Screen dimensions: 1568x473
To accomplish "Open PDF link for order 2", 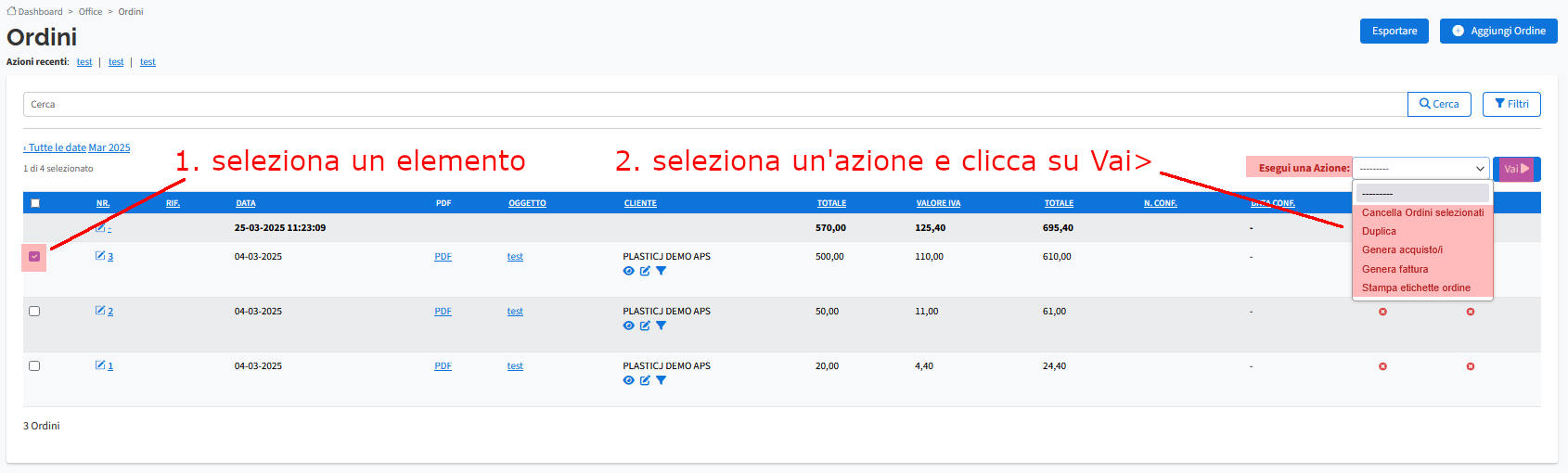I will [x=443, y=312].
